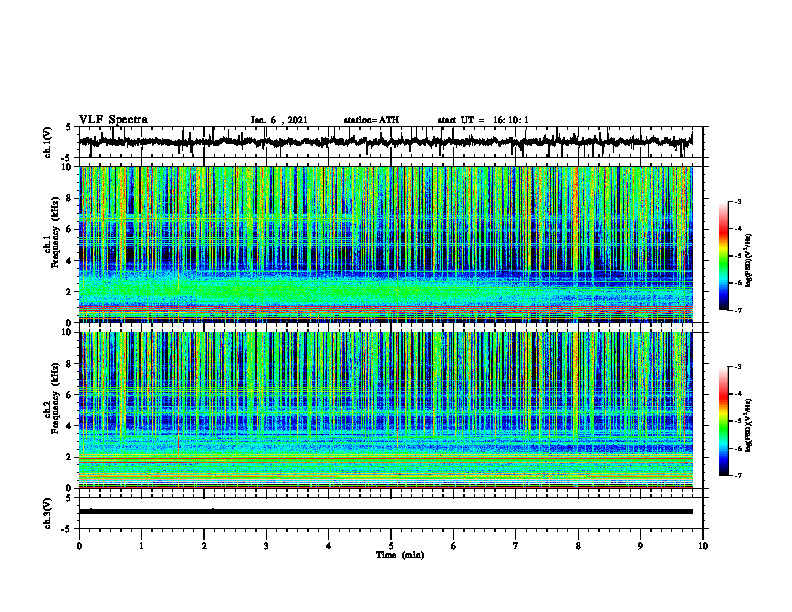Click the "5" minute tick label on the time axis
The width and height of the screenshot is (792, 612).
[x=391, y=546]
